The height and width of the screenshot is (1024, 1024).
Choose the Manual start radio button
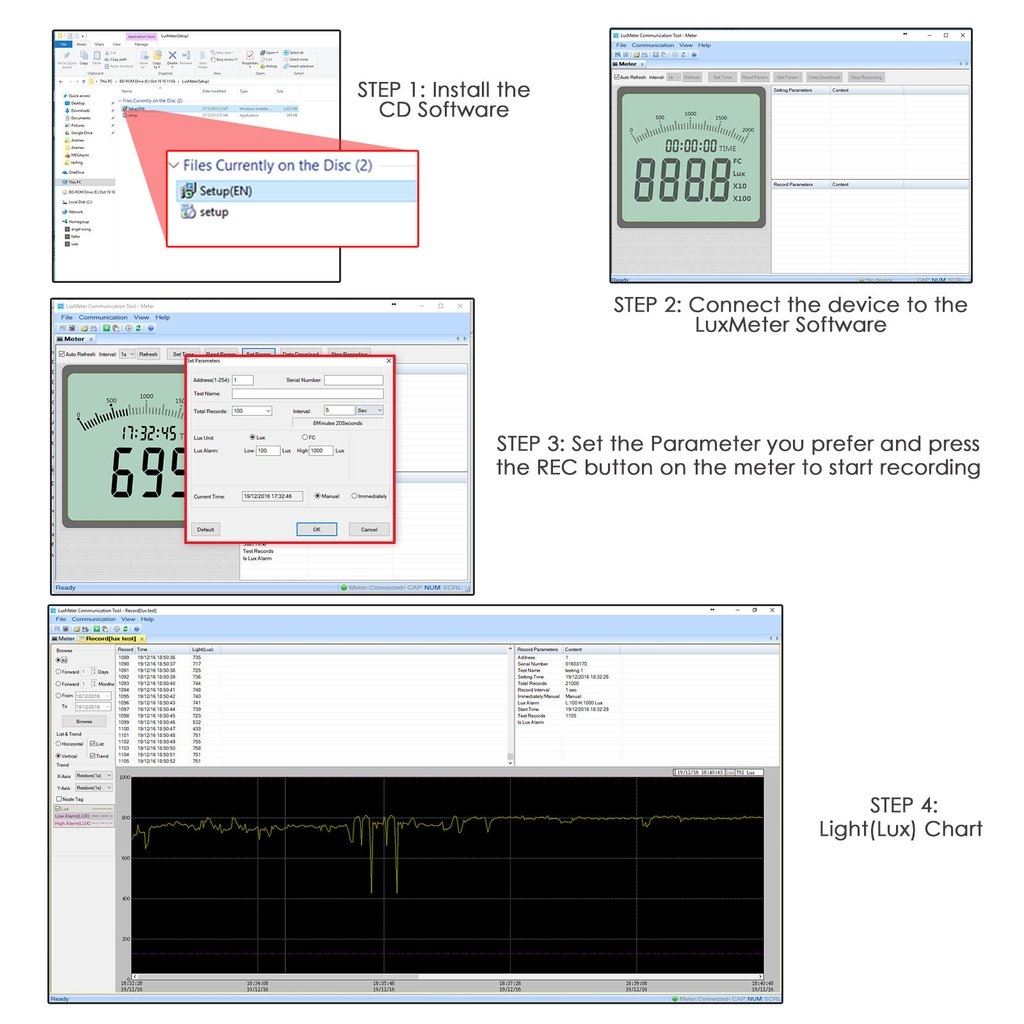coord(317,496)
